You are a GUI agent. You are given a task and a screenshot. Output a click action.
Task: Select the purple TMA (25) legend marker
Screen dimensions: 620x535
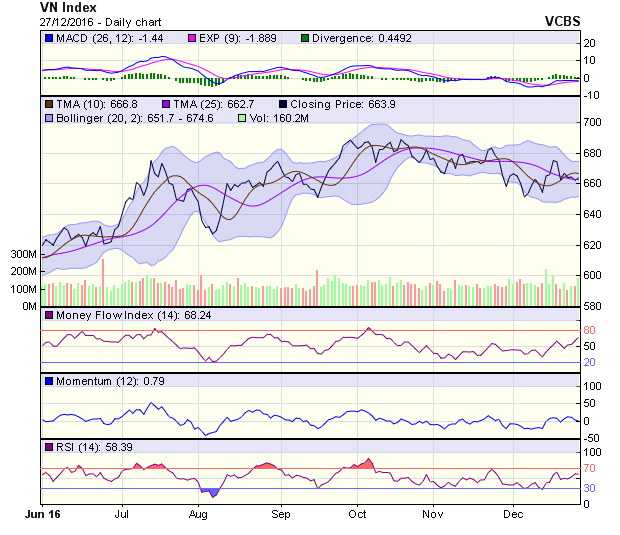pyautogui.click(x=164, y=103)
